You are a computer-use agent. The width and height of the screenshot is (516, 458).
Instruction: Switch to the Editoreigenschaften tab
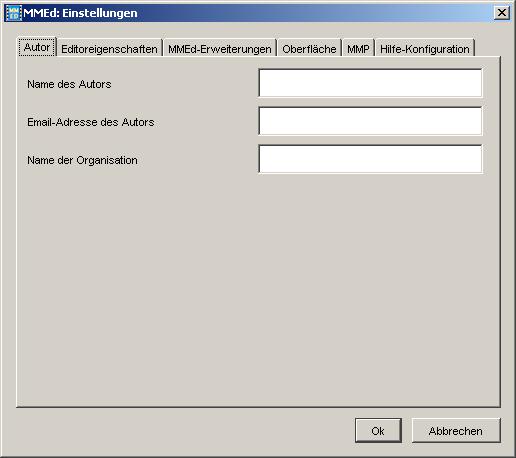click(109, 49)
